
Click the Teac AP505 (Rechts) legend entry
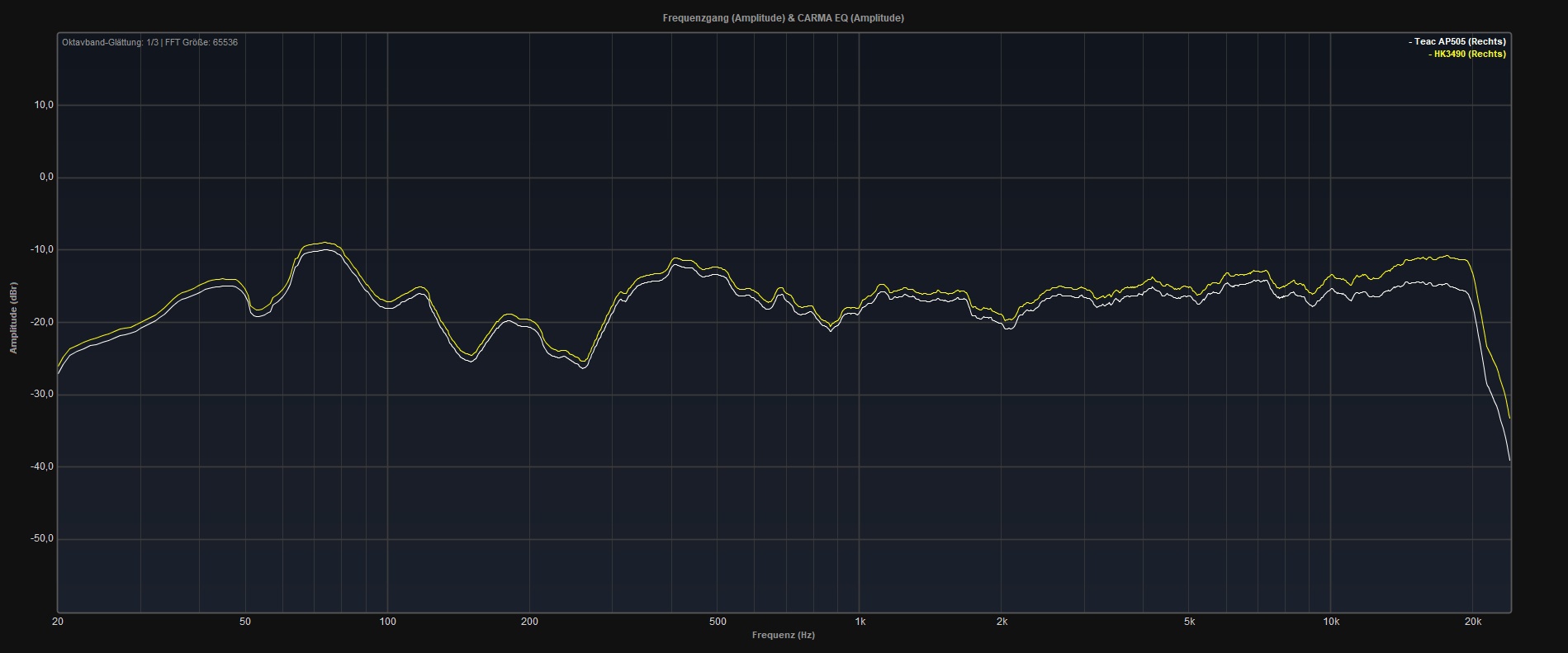pos(1458,41)
